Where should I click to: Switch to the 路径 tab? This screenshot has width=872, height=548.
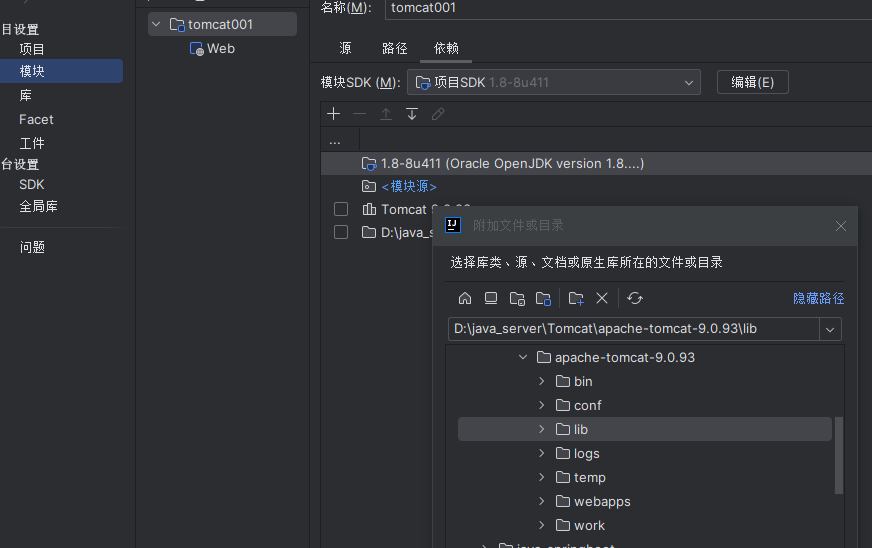[x=395, y=48]
